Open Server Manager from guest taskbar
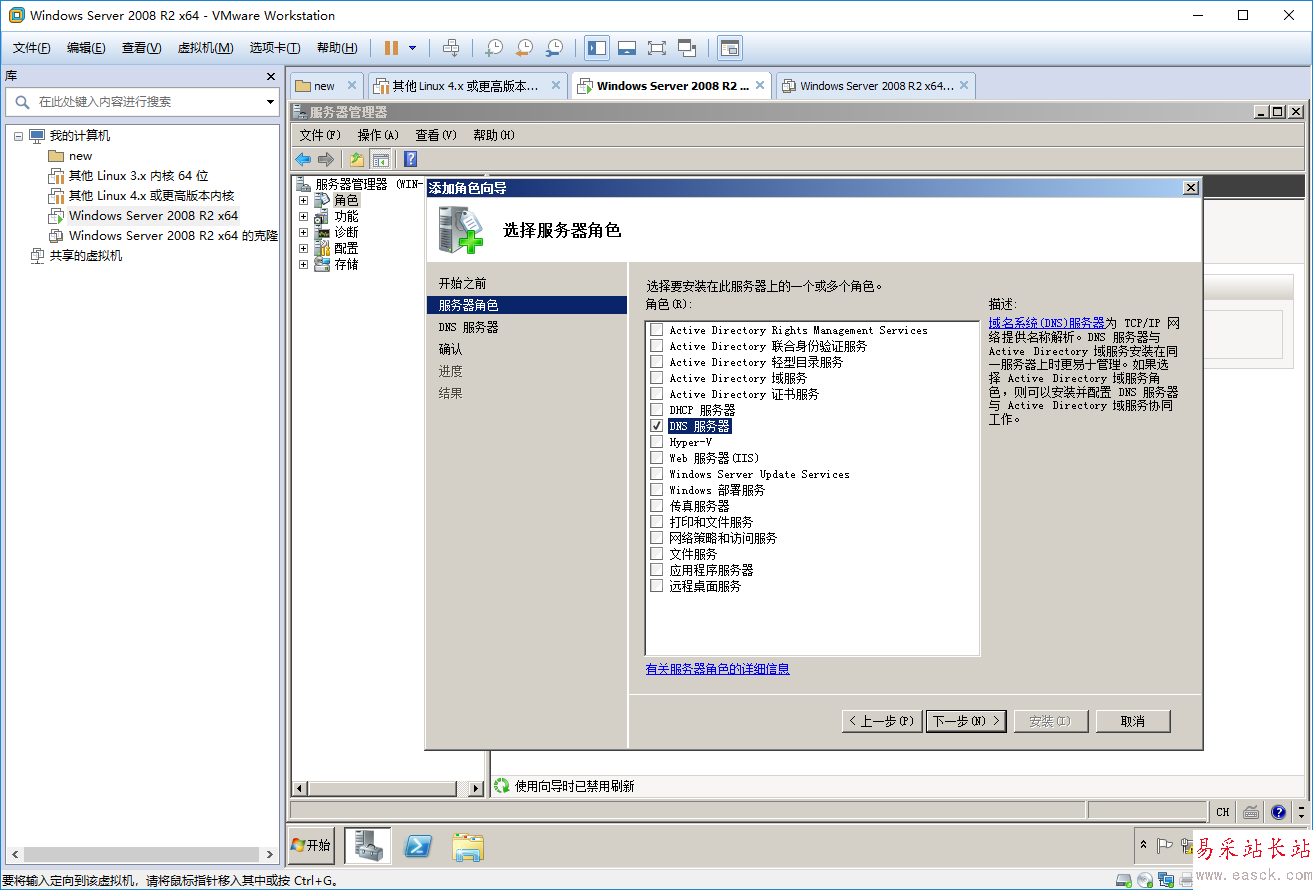Image resolution: width=1313 pixels, height=890 pixels. [x=368, y=846]
